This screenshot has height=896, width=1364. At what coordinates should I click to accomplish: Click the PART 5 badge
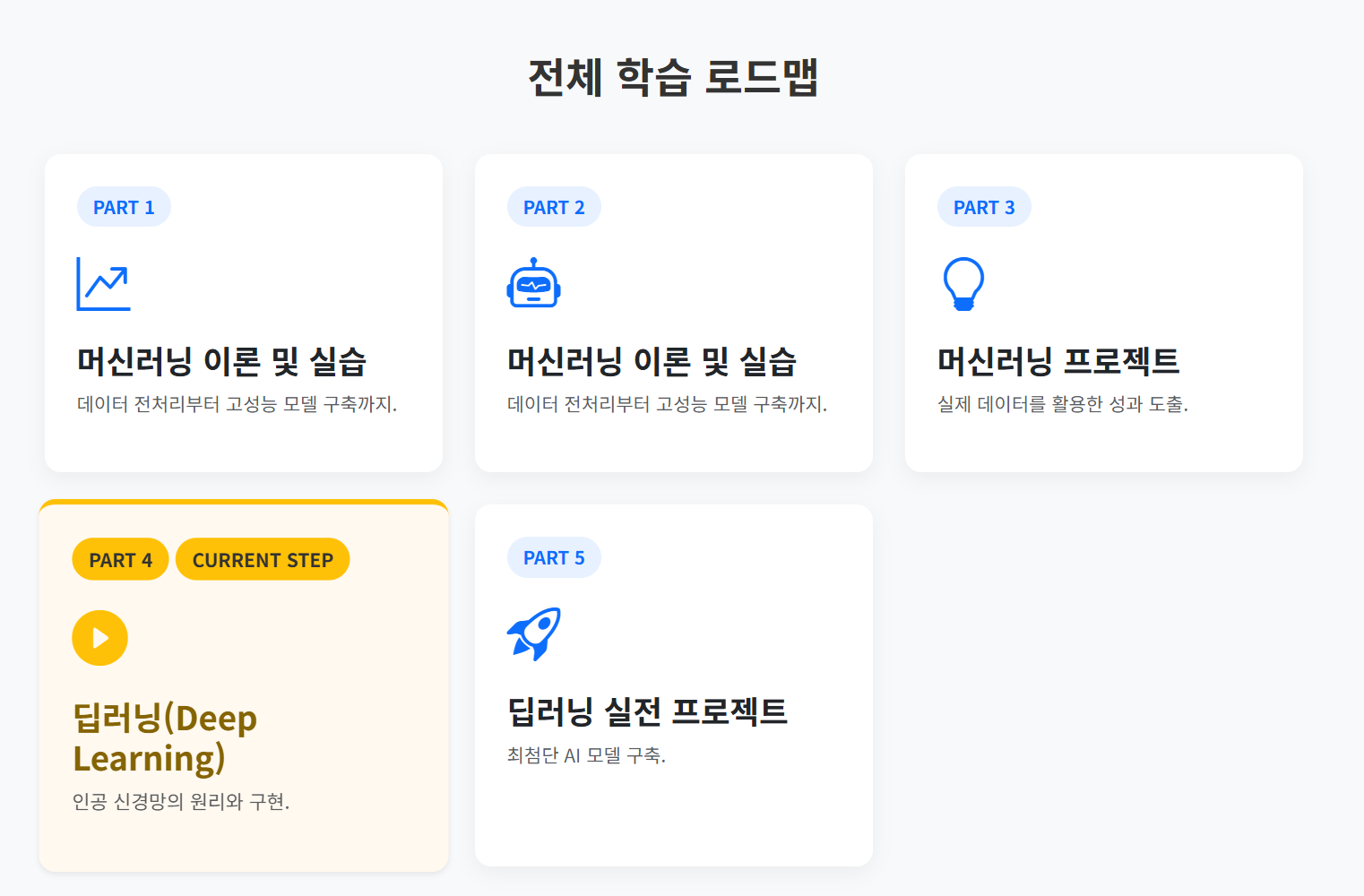554,557
